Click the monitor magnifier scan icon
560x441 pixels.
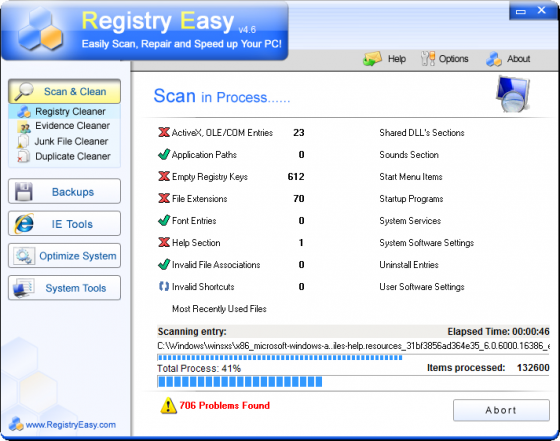(513, 94)
